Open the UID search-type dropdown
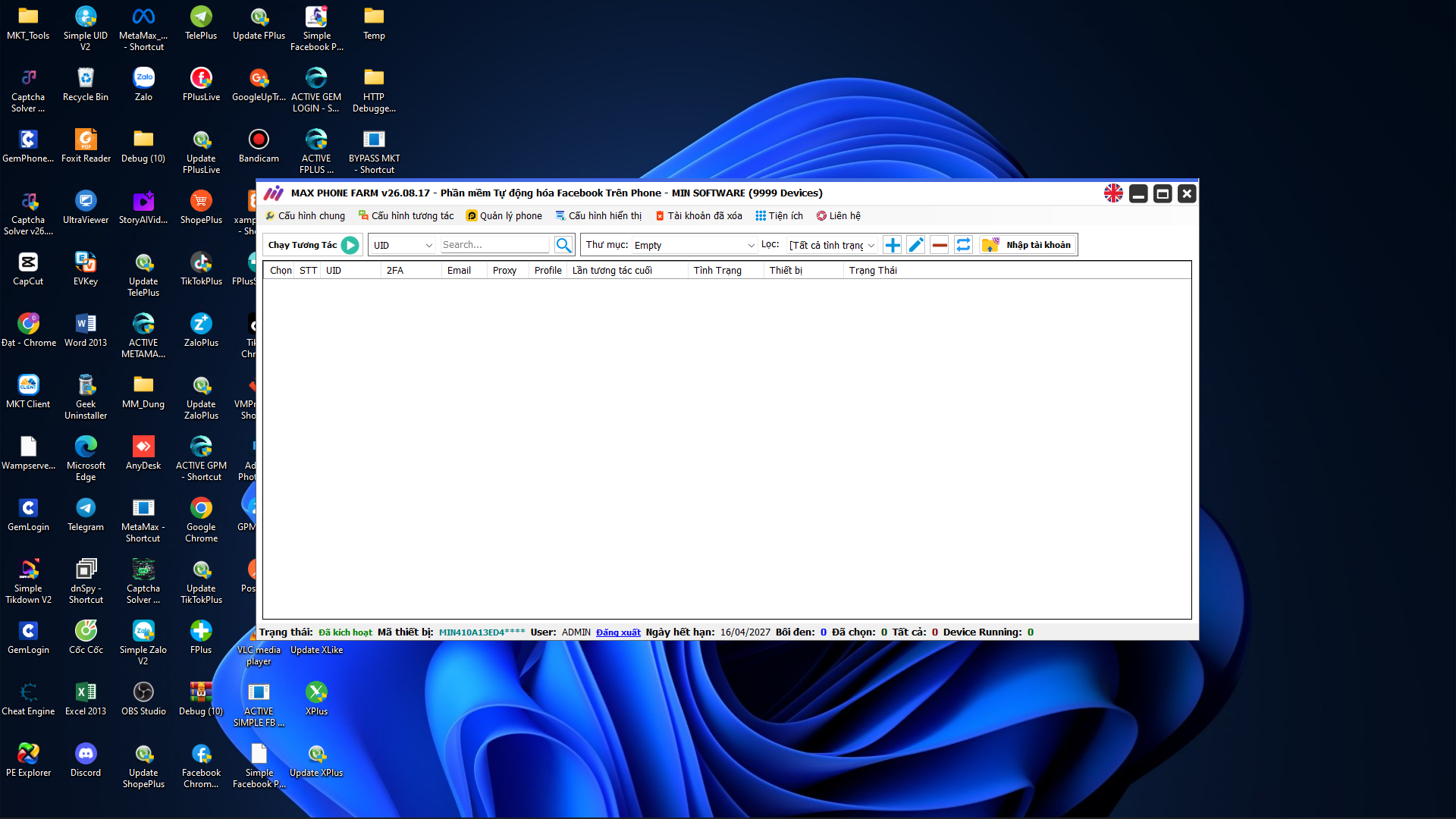The image size is (1456, 819). pyautogui.click(x=403, y=245)
